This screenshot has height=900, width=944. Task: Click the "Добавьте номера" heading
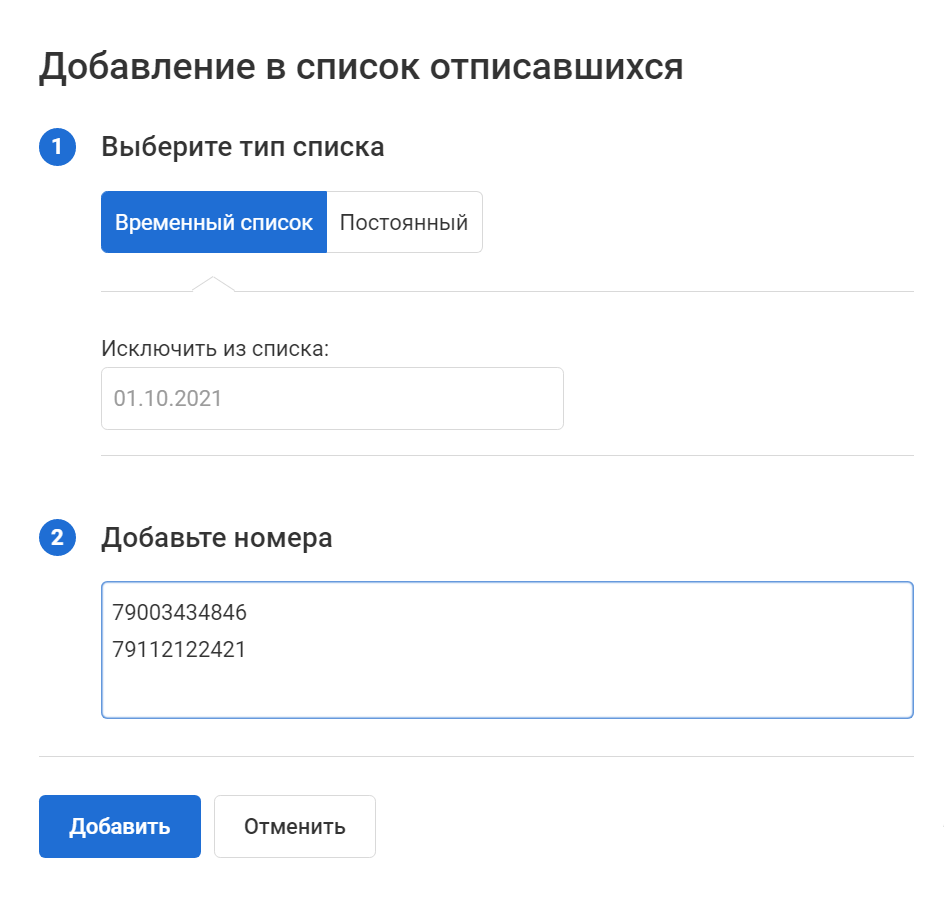[217, 538]
